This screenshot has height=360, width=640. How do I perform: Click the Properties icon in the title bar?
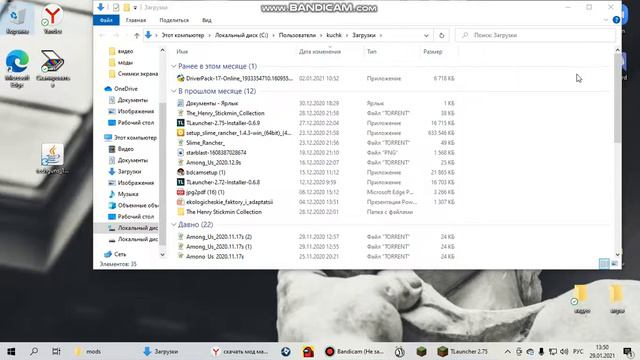(x=116, y=7)
